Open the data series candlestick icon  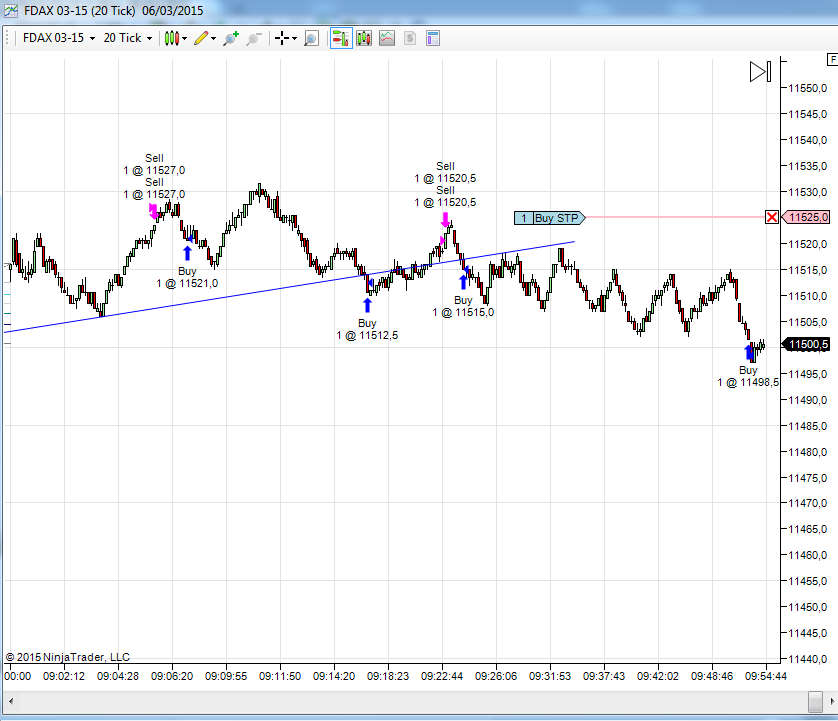[364, 38]
